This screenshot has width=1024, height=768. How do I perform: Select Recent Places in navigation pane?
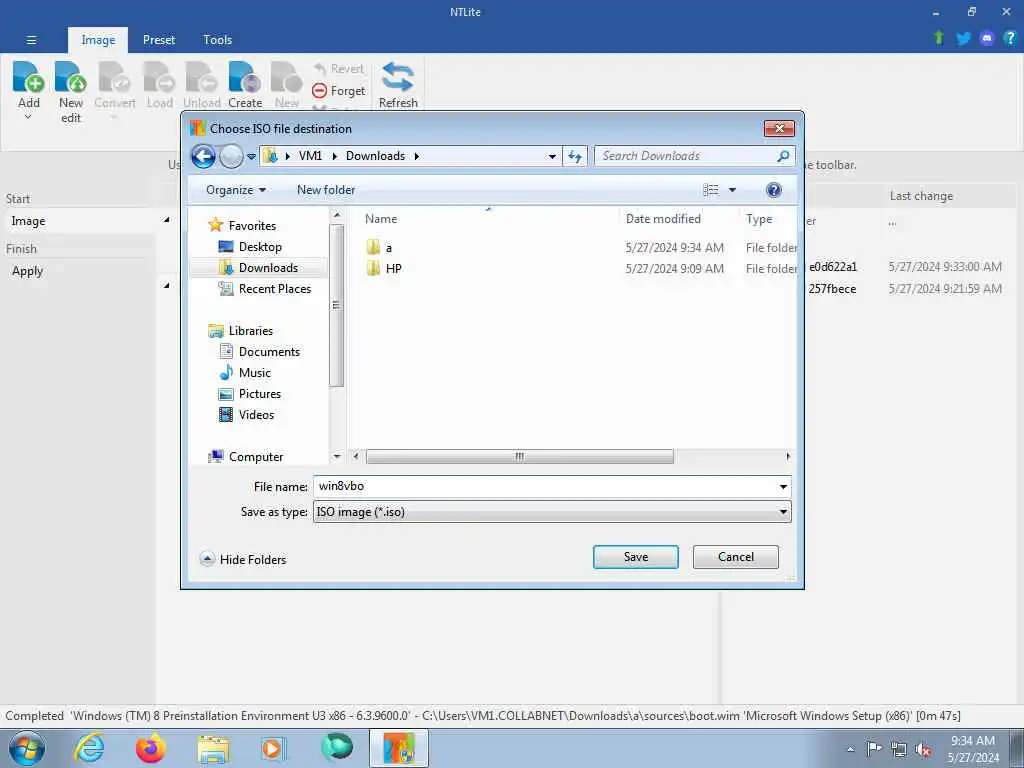tap(264, 289)
